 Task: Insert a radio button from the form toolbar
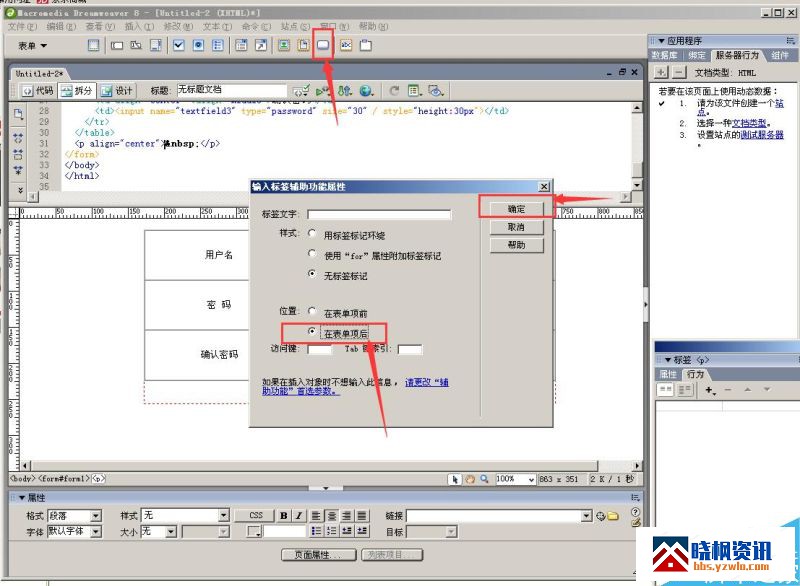199,46
